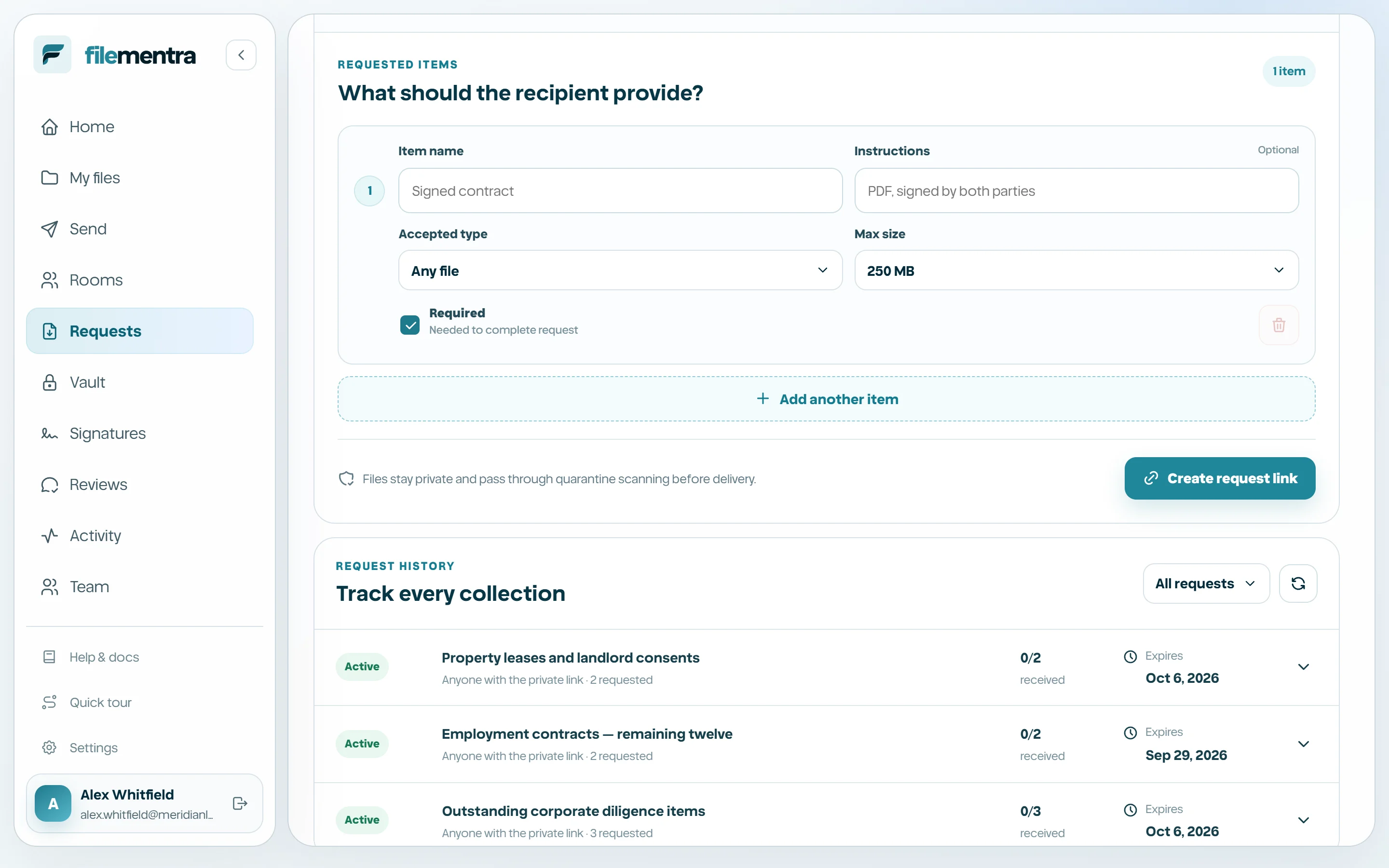Image resolution: width=1389 pixels, height=868 pixels.
Task: Uncheck the Required checkbox
Action: click(x=410, y=325)
